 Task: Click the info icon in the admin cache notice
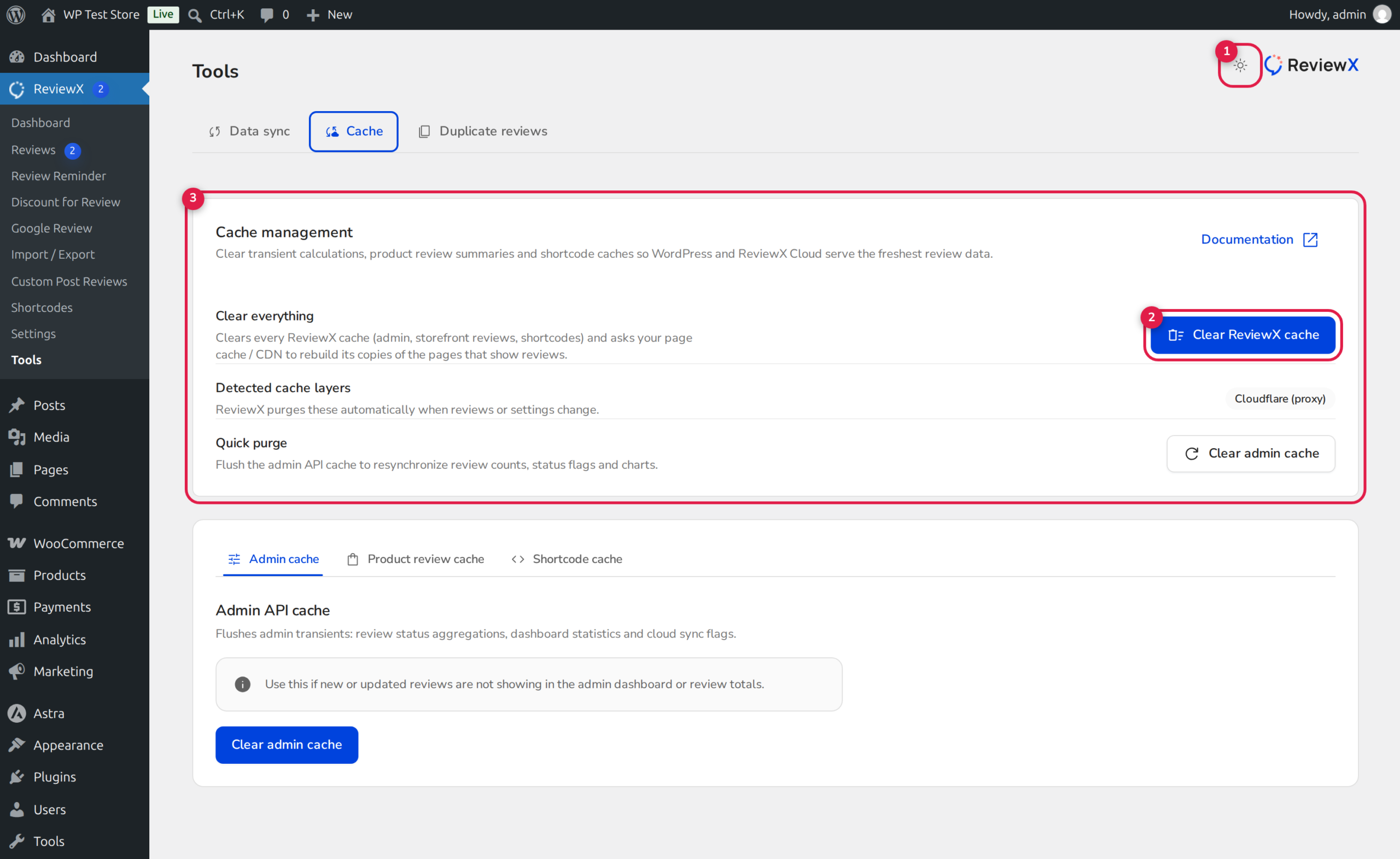tap(243, 684)
